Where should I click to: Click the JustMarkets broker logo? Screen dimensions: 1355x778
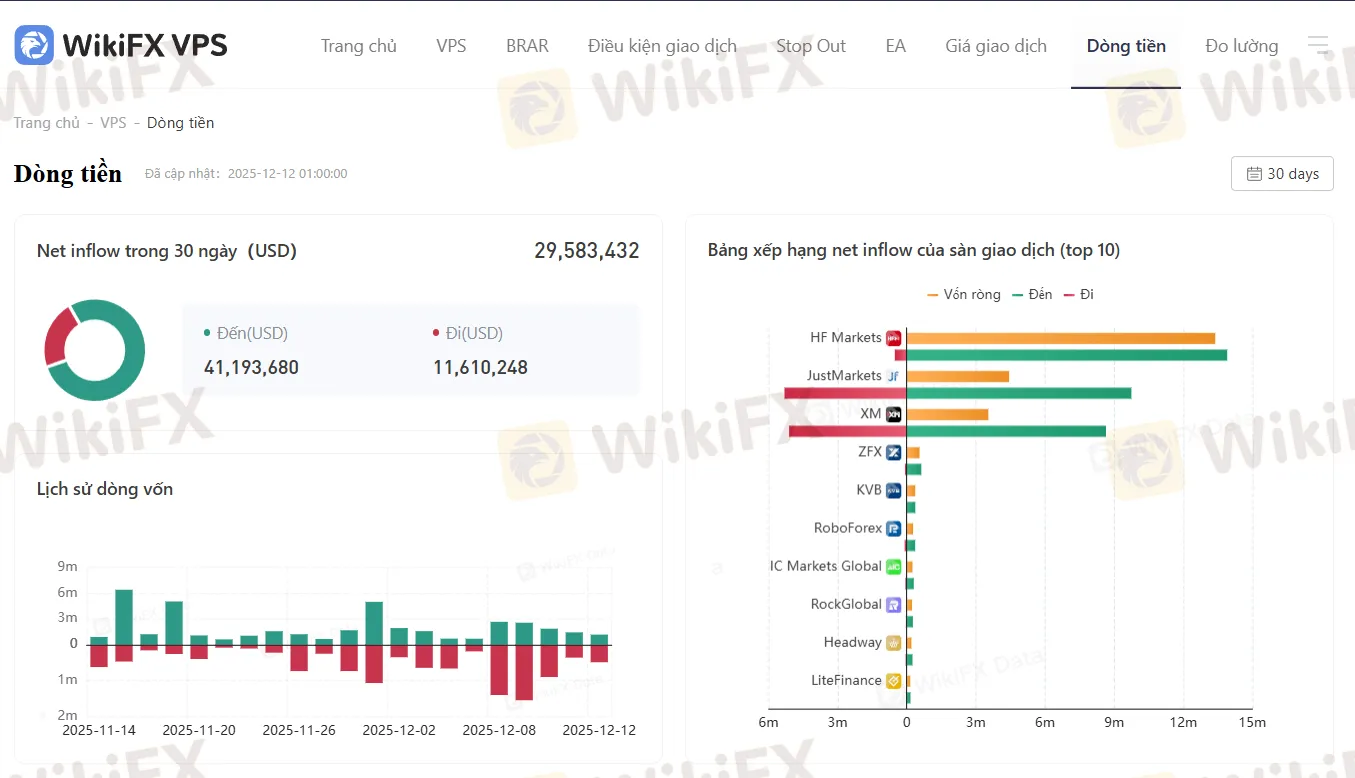pyautogui.click(x=894, y=376)
